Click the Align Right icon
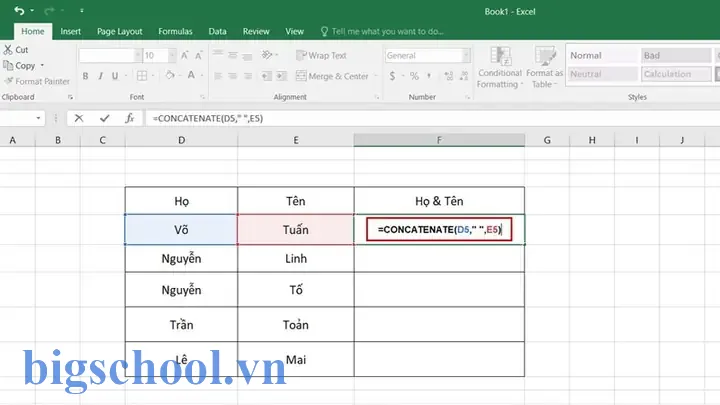This screenshot has height=405, width=720. tap(248, 76)
